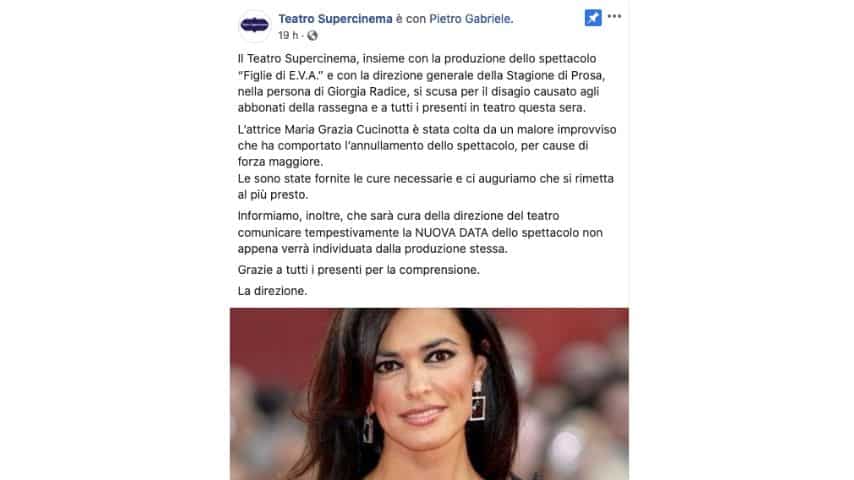Click the right dangling earring in the photo
Image resolution: width=854 pixels, height=480 pixels.
tap(478, 401)
